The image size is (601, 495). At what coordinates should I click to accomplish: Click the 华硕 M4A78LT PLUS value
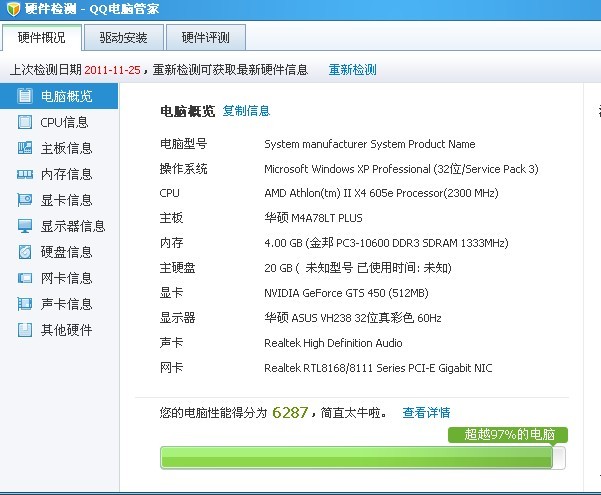[x=314, y=218]
